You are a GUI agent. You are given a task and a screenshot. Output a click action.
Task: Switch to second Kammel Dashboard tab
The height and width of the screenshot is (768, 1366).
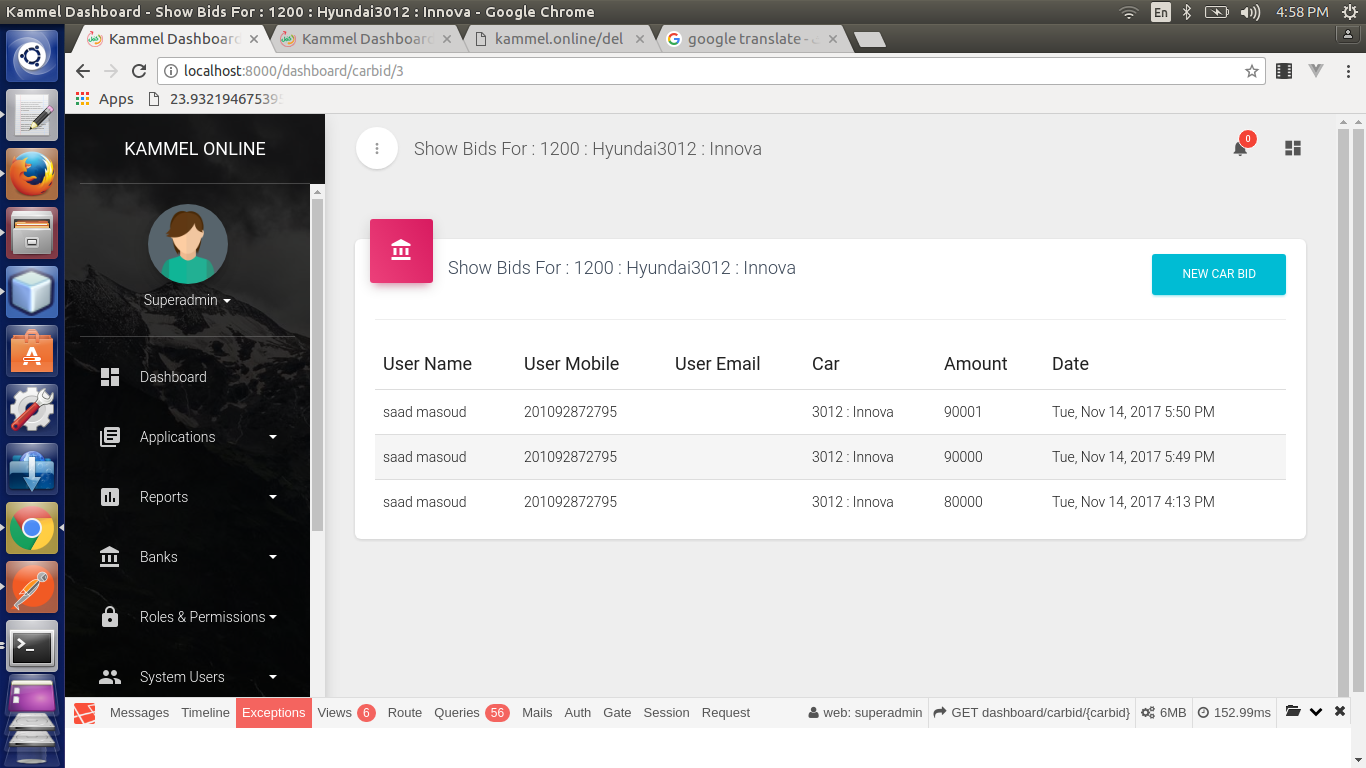pyautogui.click(x=365, y=39)
